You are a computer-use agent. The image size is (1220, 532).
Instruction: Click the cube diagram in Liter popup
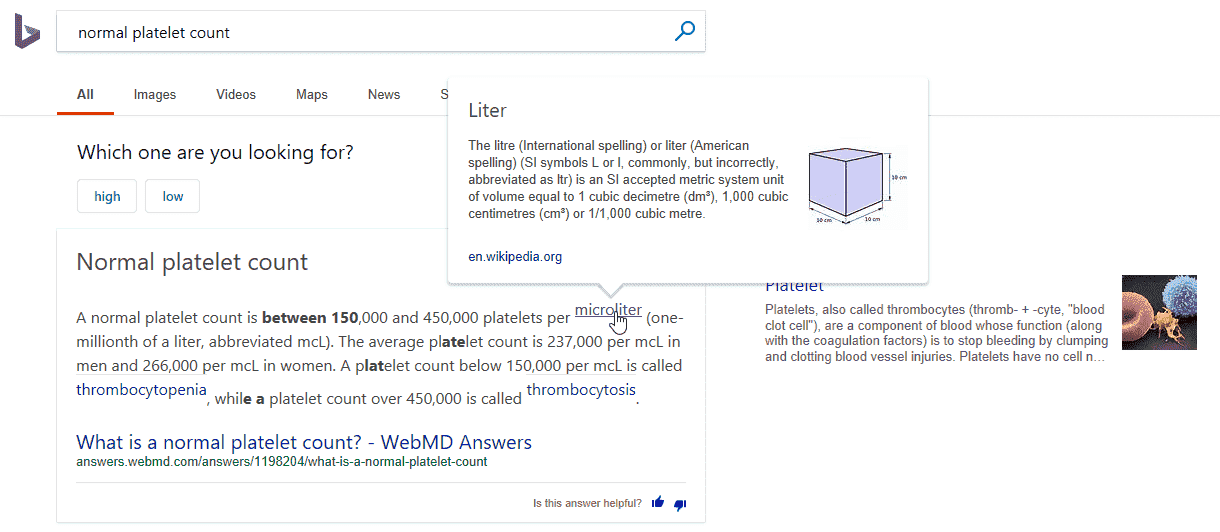[856, 186]
